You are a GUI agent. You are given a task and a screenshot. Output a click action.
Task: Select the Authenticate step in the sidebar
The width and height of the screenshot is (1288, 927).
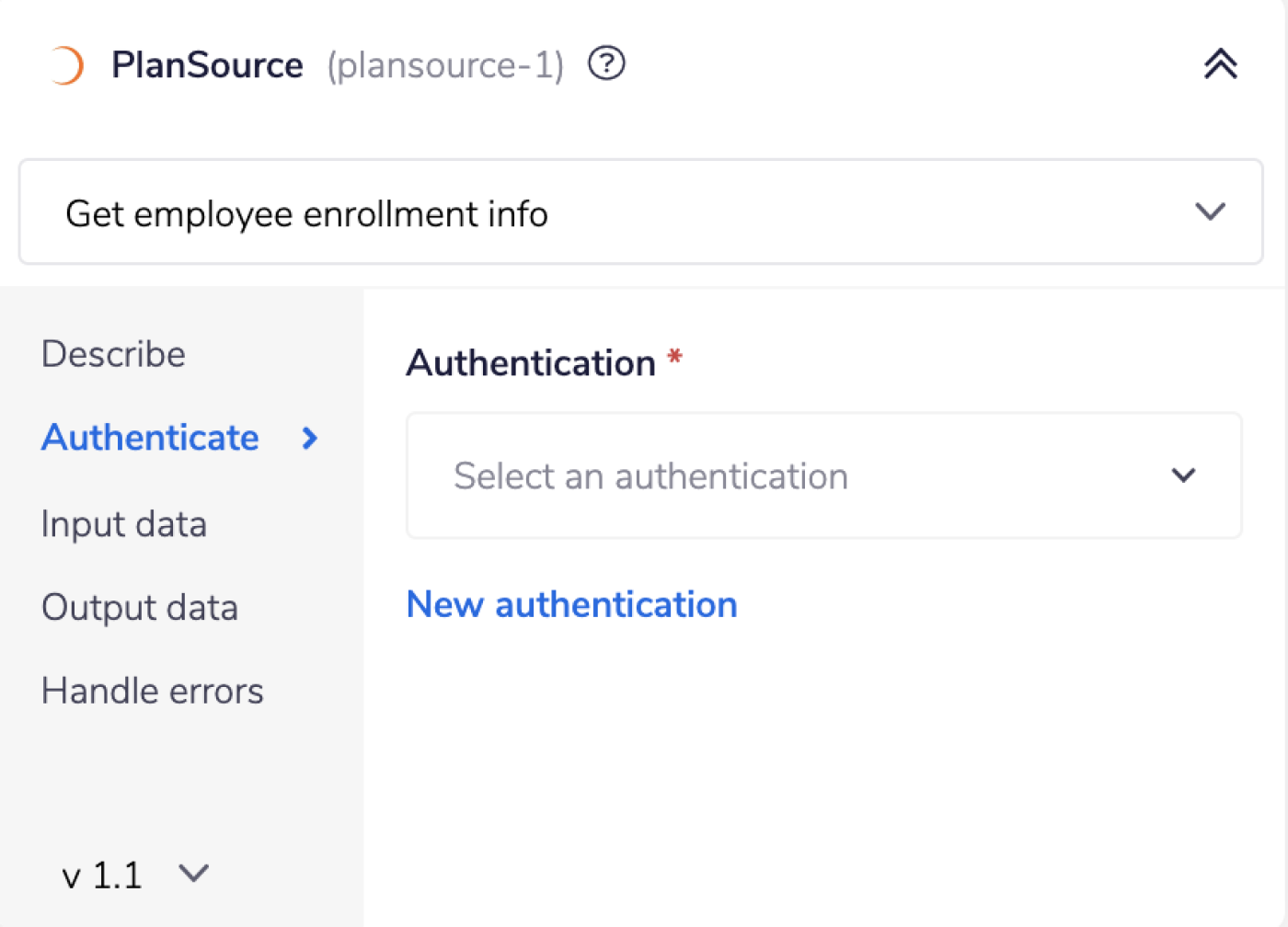click(150, 439)
